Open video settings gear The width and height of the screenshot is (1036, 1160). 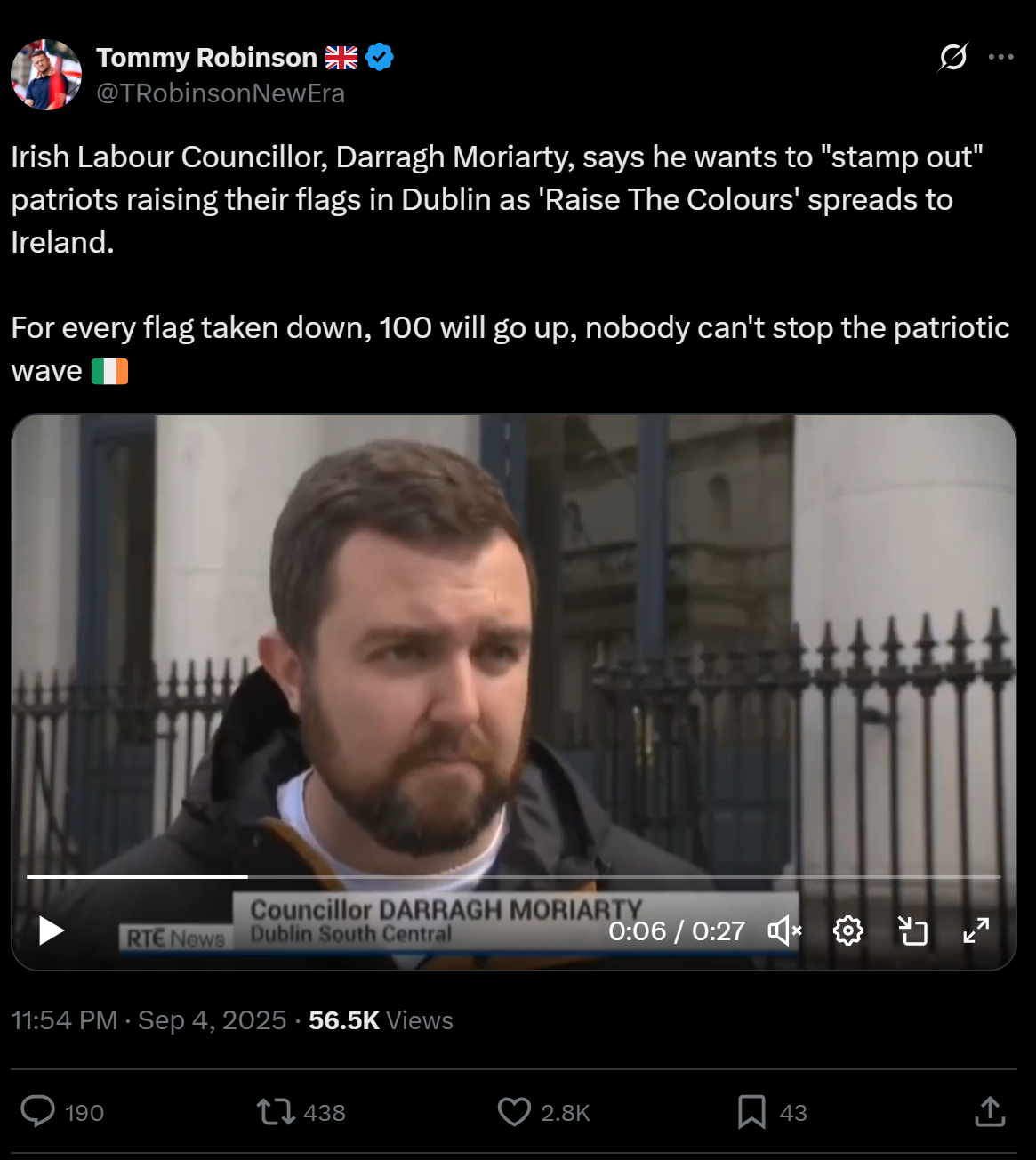pyautogui.click(x=848, y=931)
